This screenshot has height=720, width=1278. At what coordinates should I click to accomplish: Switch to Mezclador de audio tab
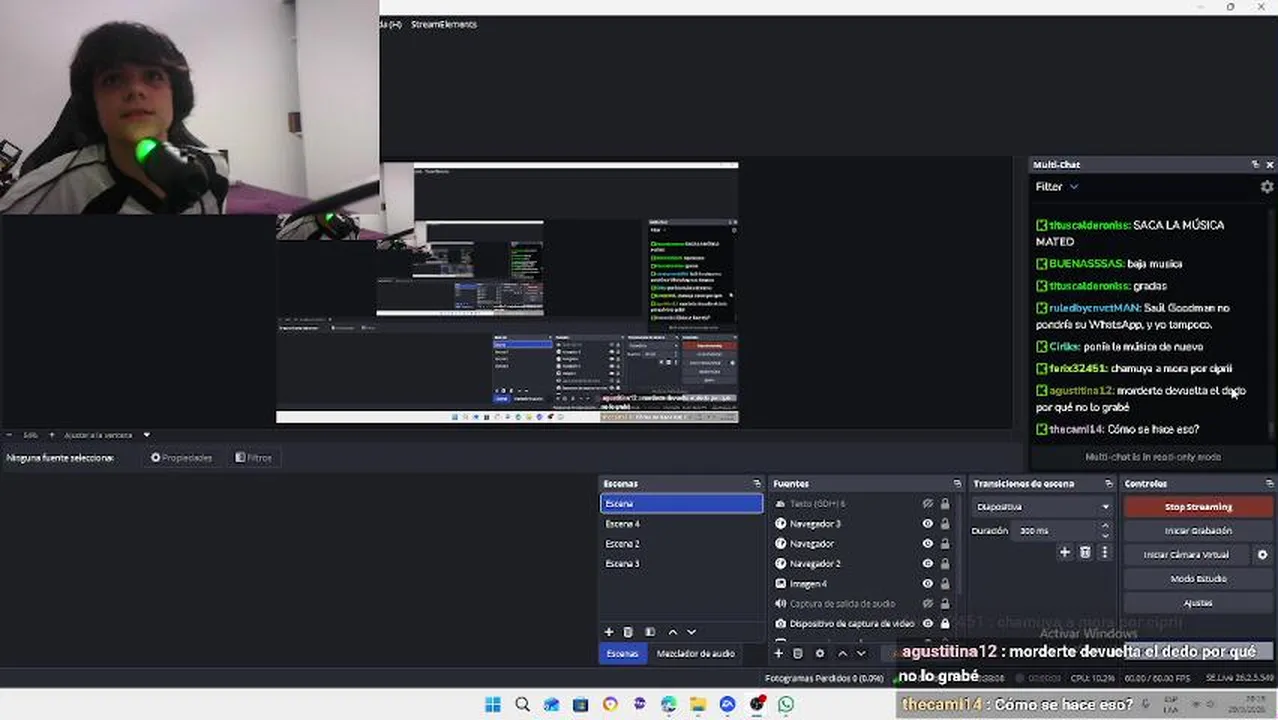pyautogui.click(x=696, y=654)
